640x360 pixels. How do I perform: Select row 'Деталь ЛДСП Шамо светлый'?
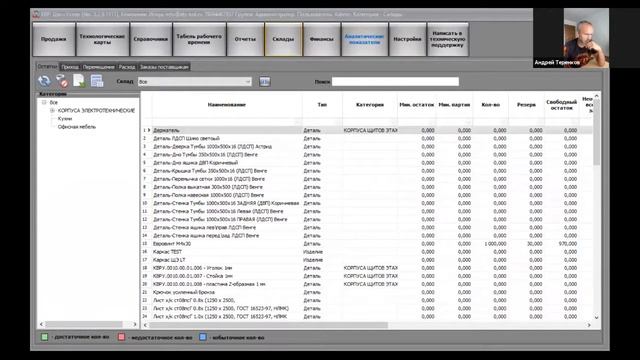pyautogui.click(x=367, y=138)
